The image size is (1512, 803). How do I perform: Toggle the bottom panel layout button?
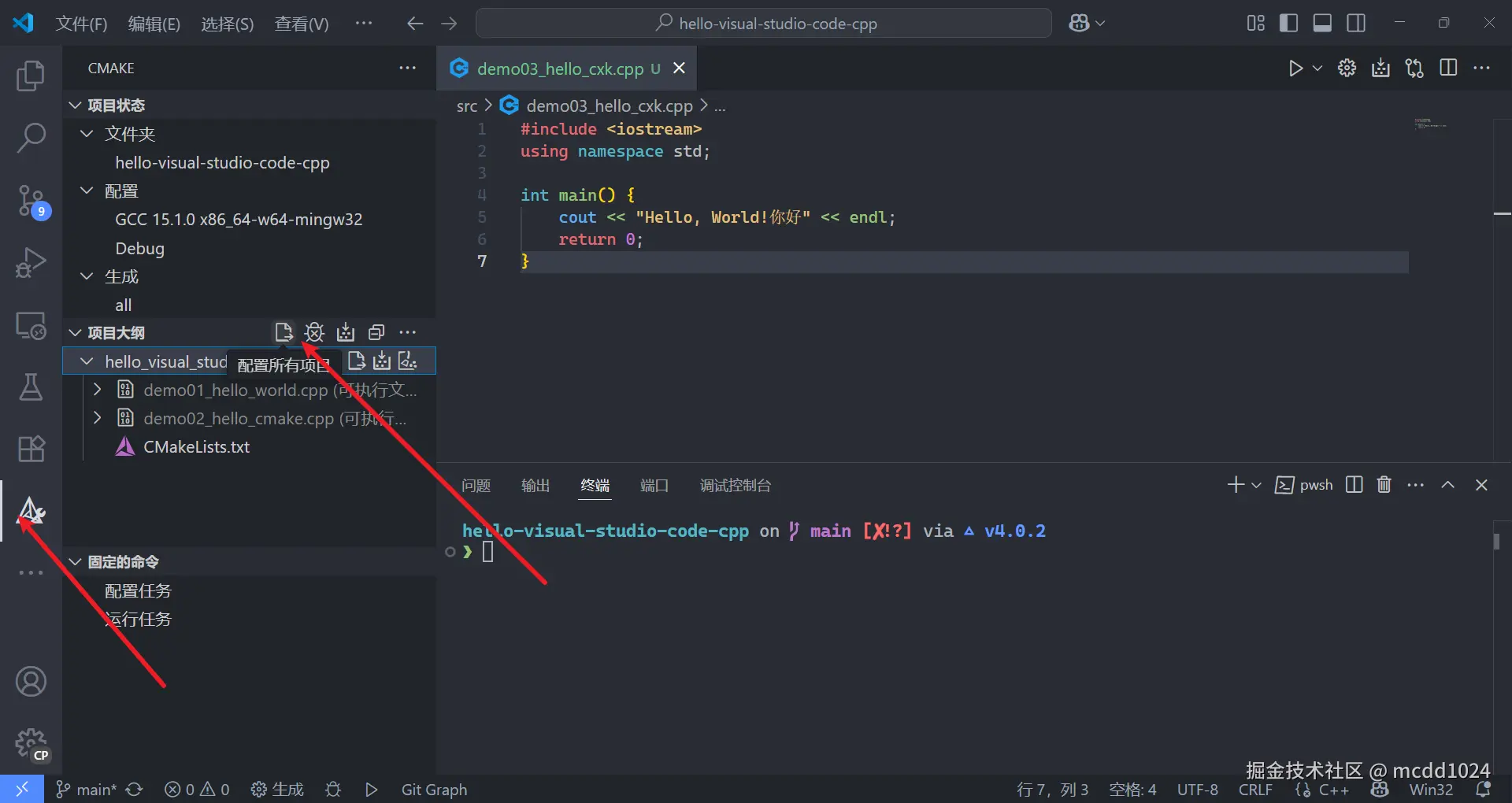[1322, 24]
